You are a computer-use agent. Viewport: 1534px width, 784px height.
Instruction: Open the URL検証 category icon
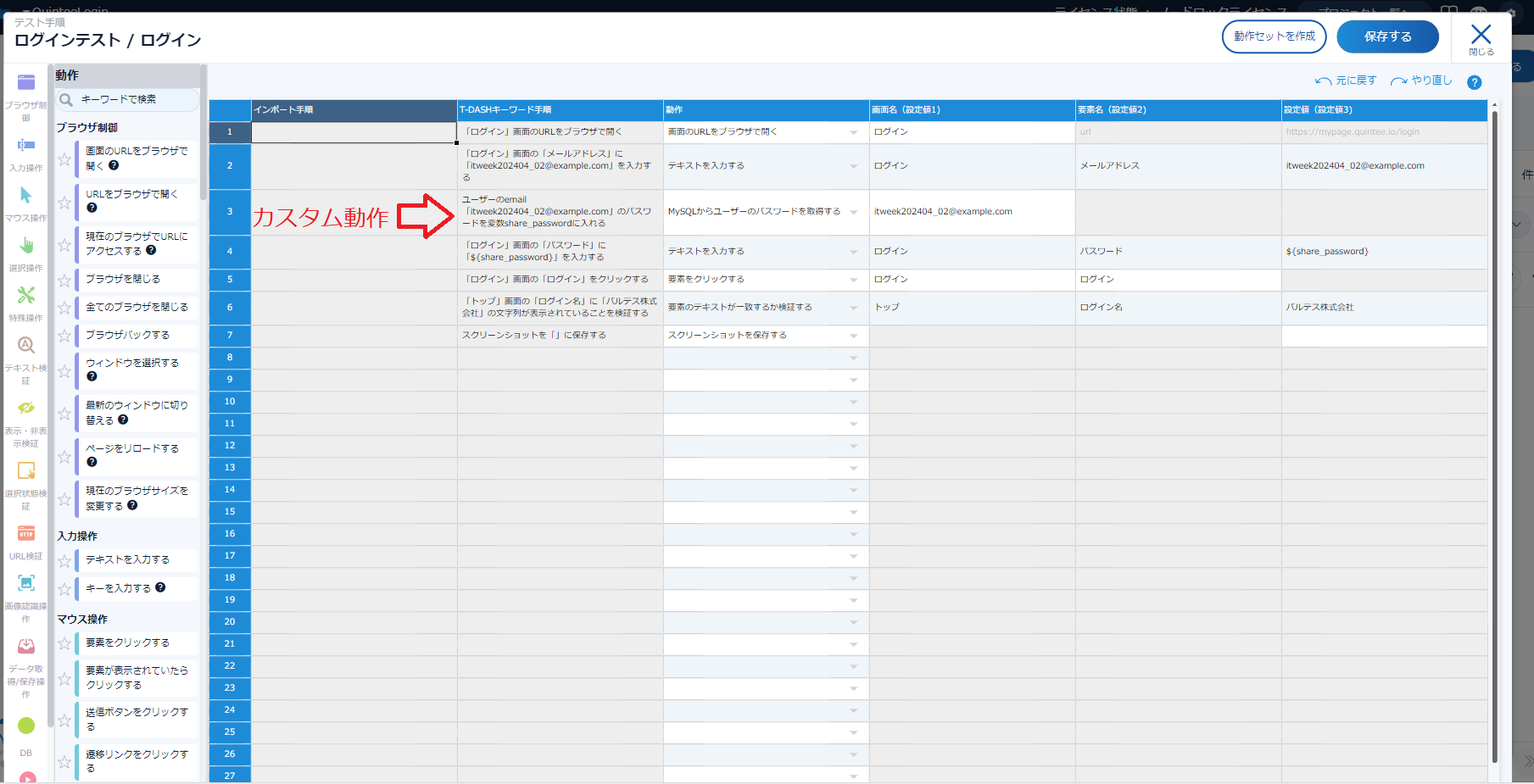[26, 533]
